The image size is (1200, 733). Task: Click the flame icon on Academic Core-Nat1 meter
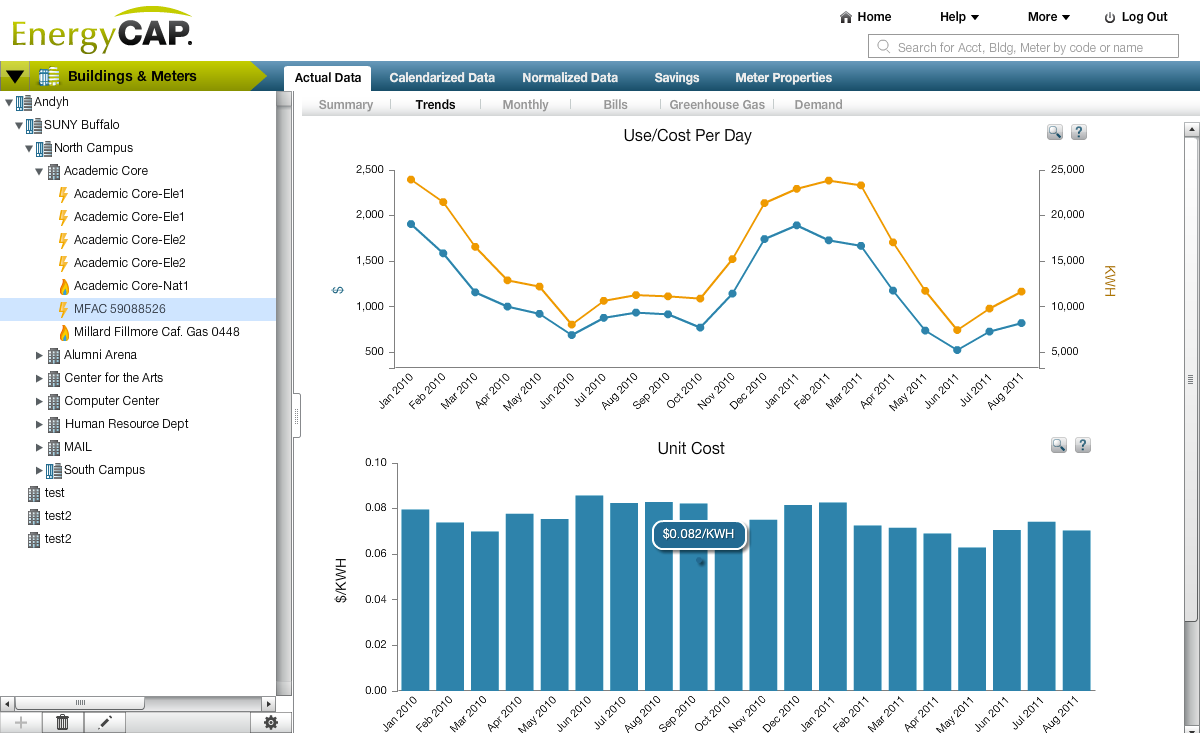click(x=62, y=286)
